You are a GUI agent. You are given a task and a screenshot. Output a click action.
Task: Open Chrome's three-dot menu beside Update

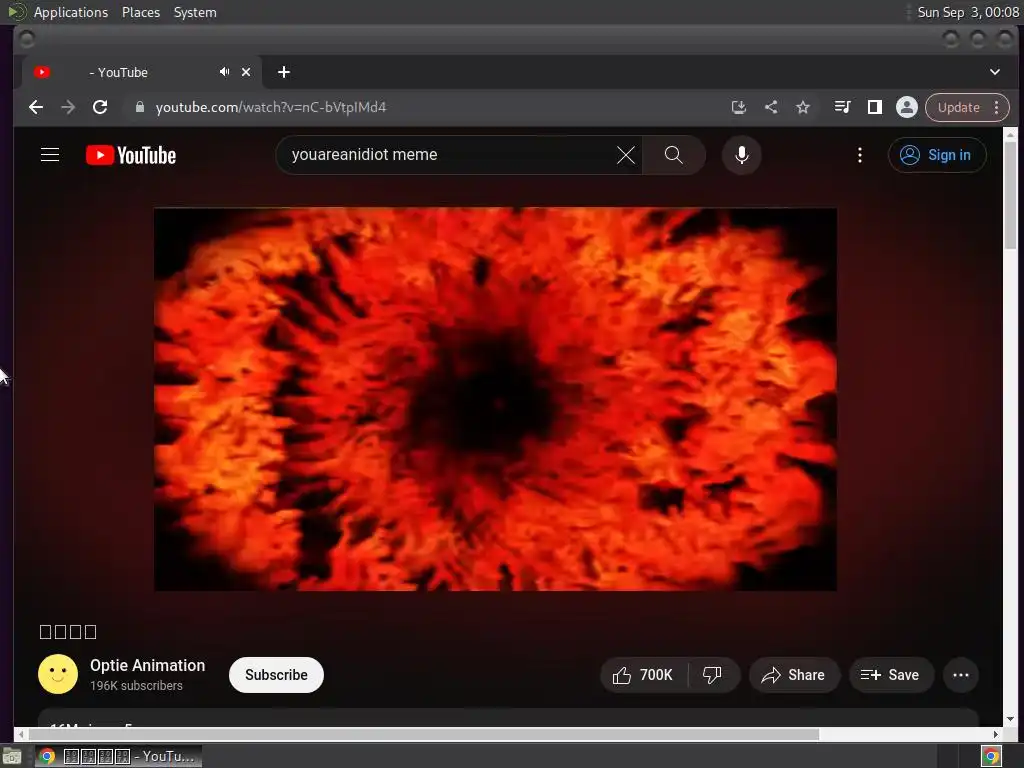click(x=997, y=107)
